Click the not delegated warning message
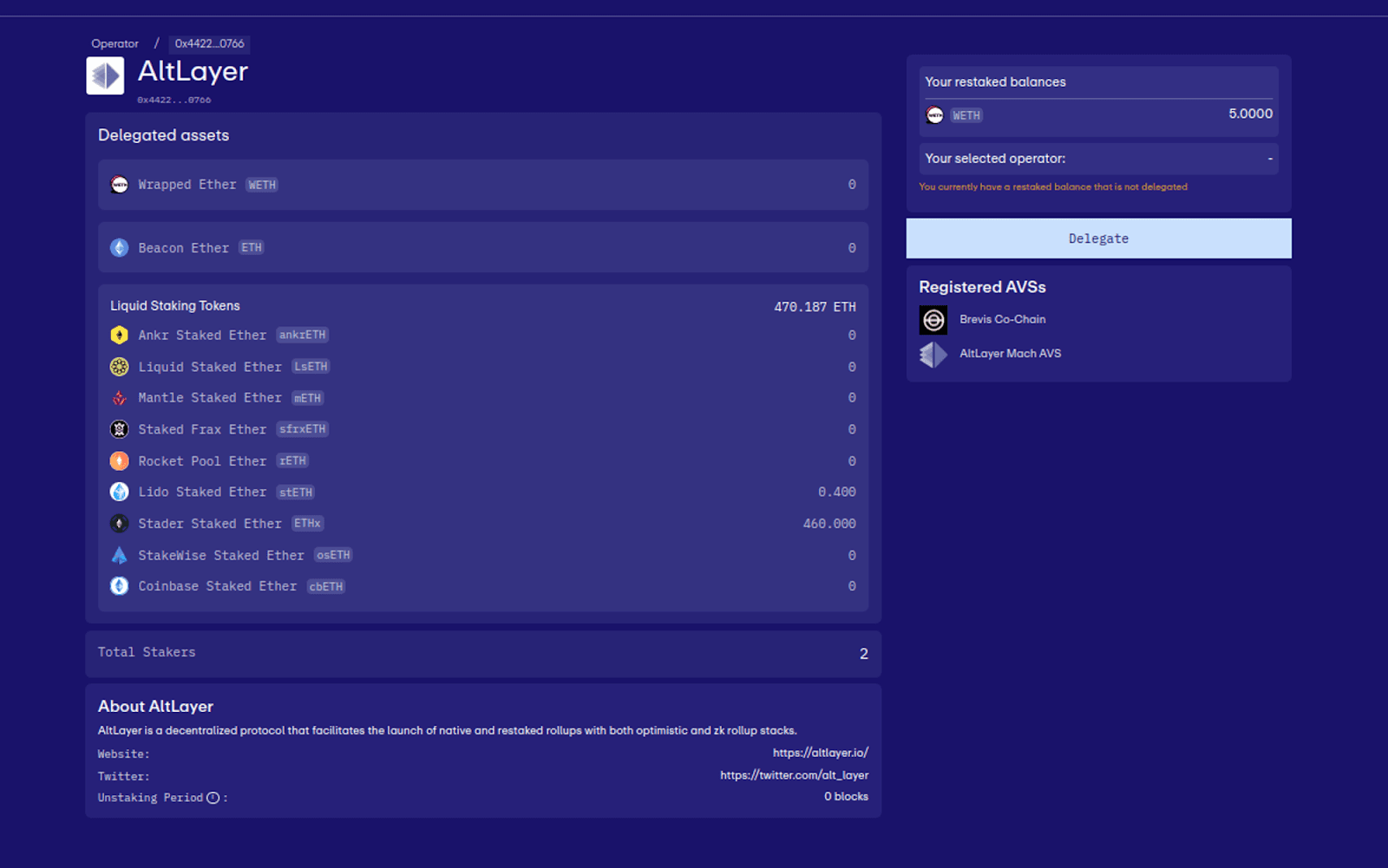The height and width of the screenshot is (868, 1388). point(1053,186)
